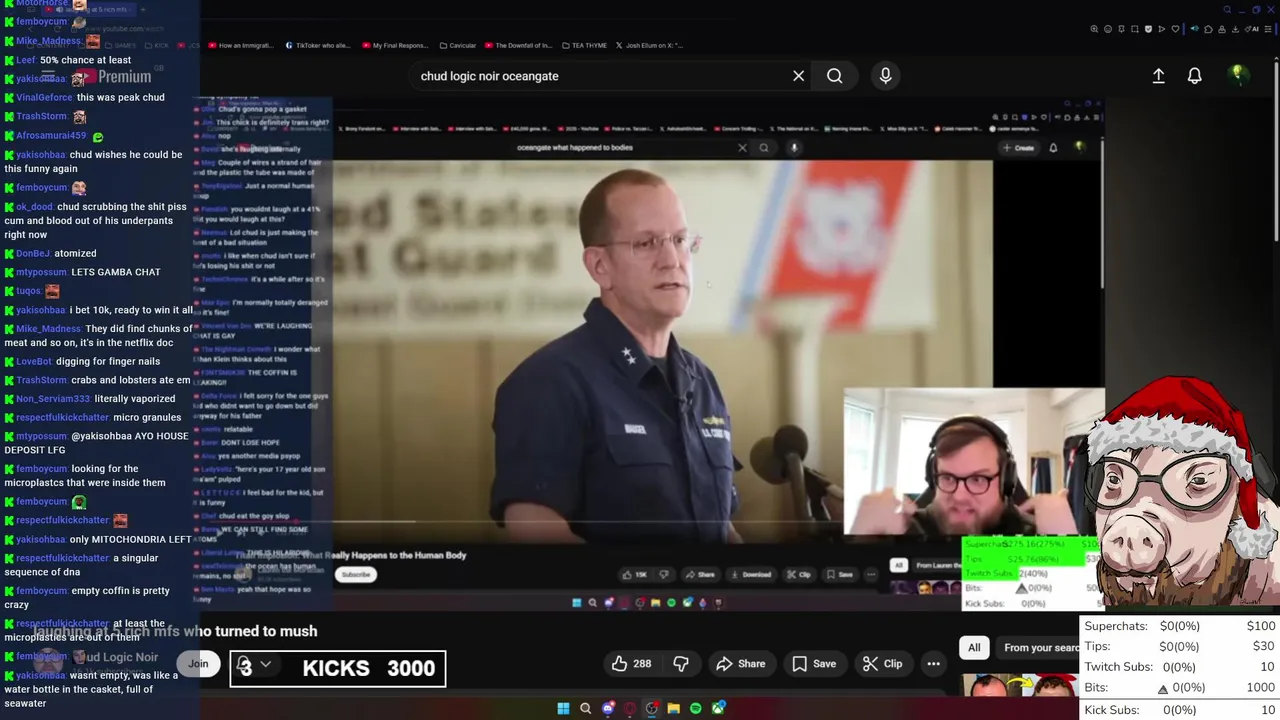Open the three-dot more actions menu
1280x720 pixels.
tap(933, 663)
